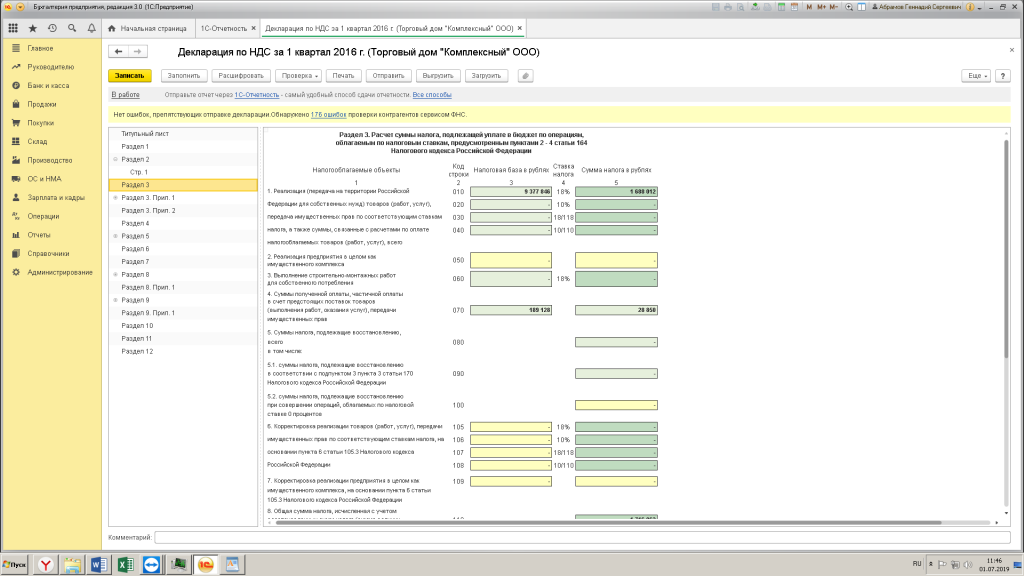Click the M memory button
This screenshot has width=1024, height=576.
[809, 7]
